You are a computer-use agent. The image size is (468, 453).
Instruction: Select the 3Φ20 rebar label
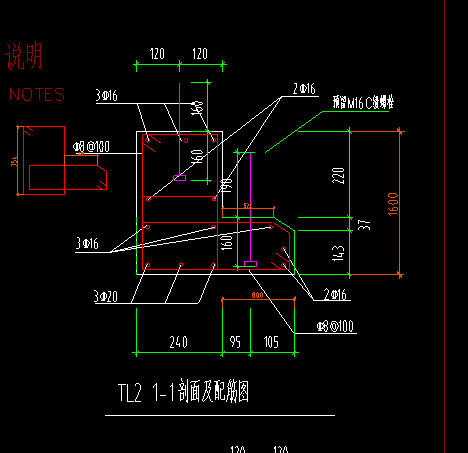coord(106,296)
